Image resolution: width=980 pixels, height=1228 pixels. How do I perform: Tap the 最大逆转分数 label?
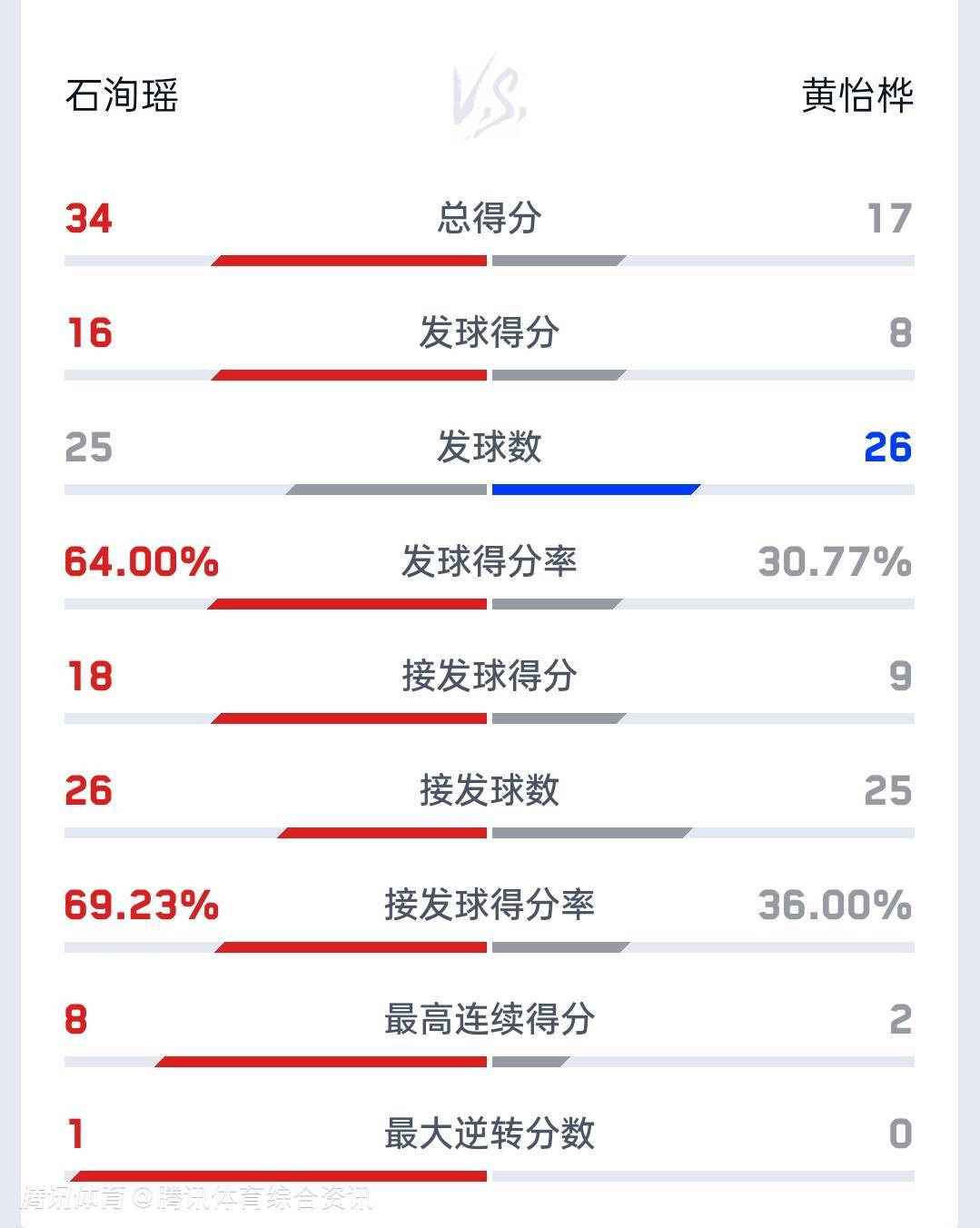[x=490, y=1134]
